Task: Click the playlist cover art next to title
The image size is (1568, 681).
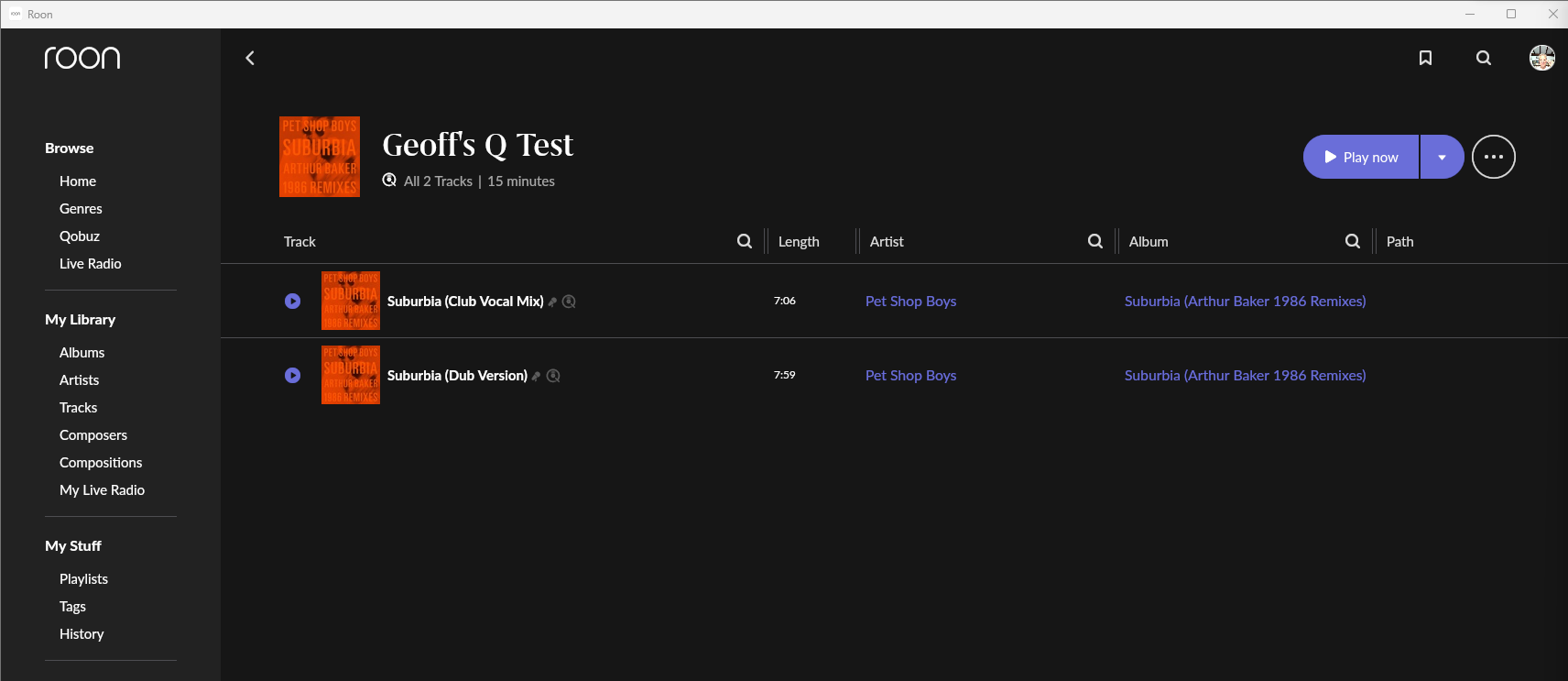Action: (320, 157)
